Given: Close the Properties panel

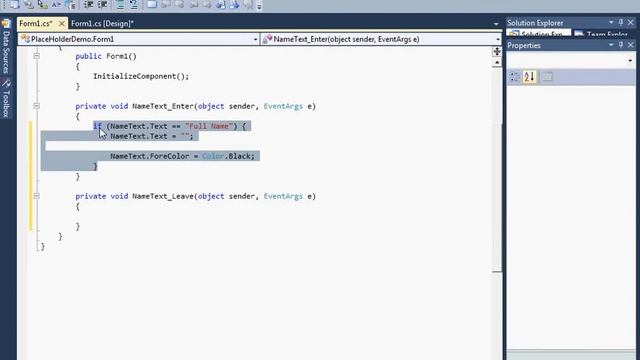Looking at the screenshot, I should point(631,45).
